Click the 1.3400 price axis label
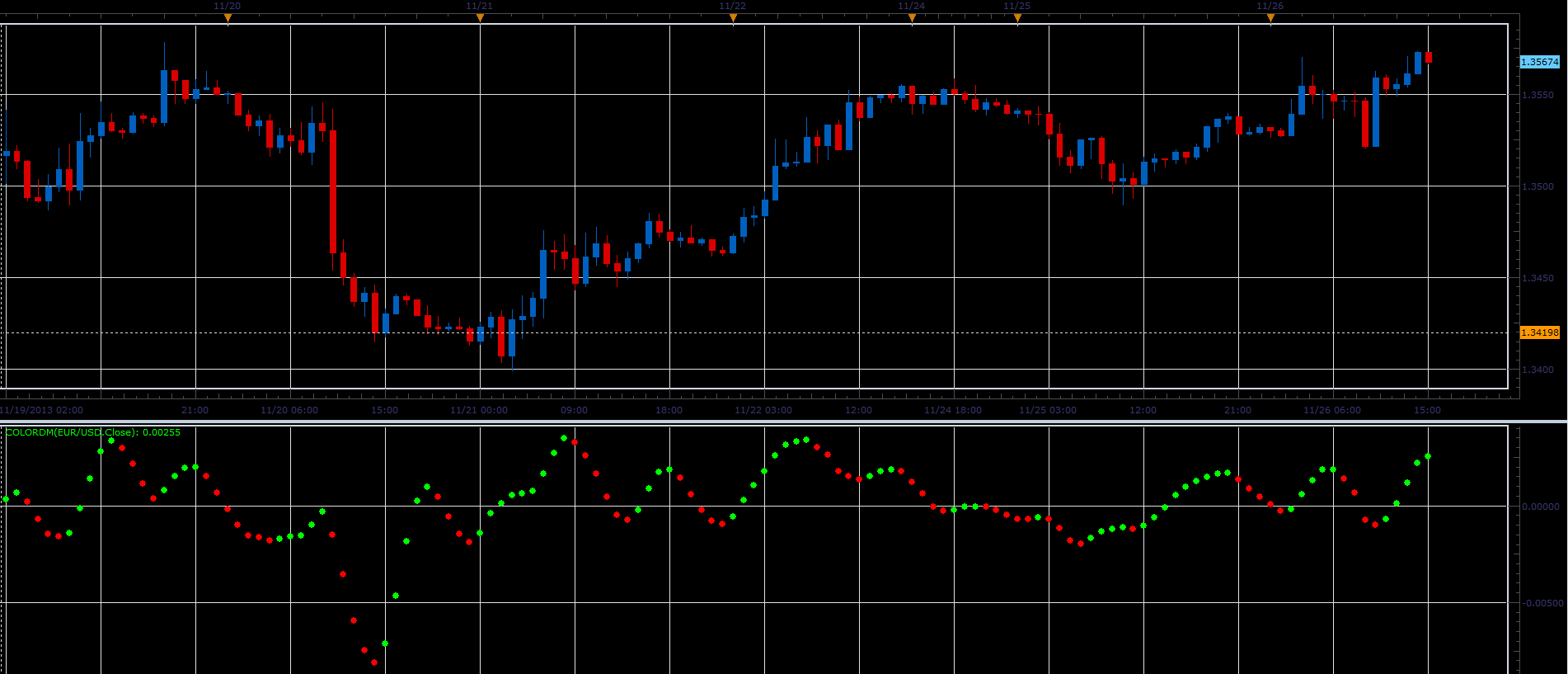The height and width of the screenshot is (674, 1568). [x=1537, y=370]
